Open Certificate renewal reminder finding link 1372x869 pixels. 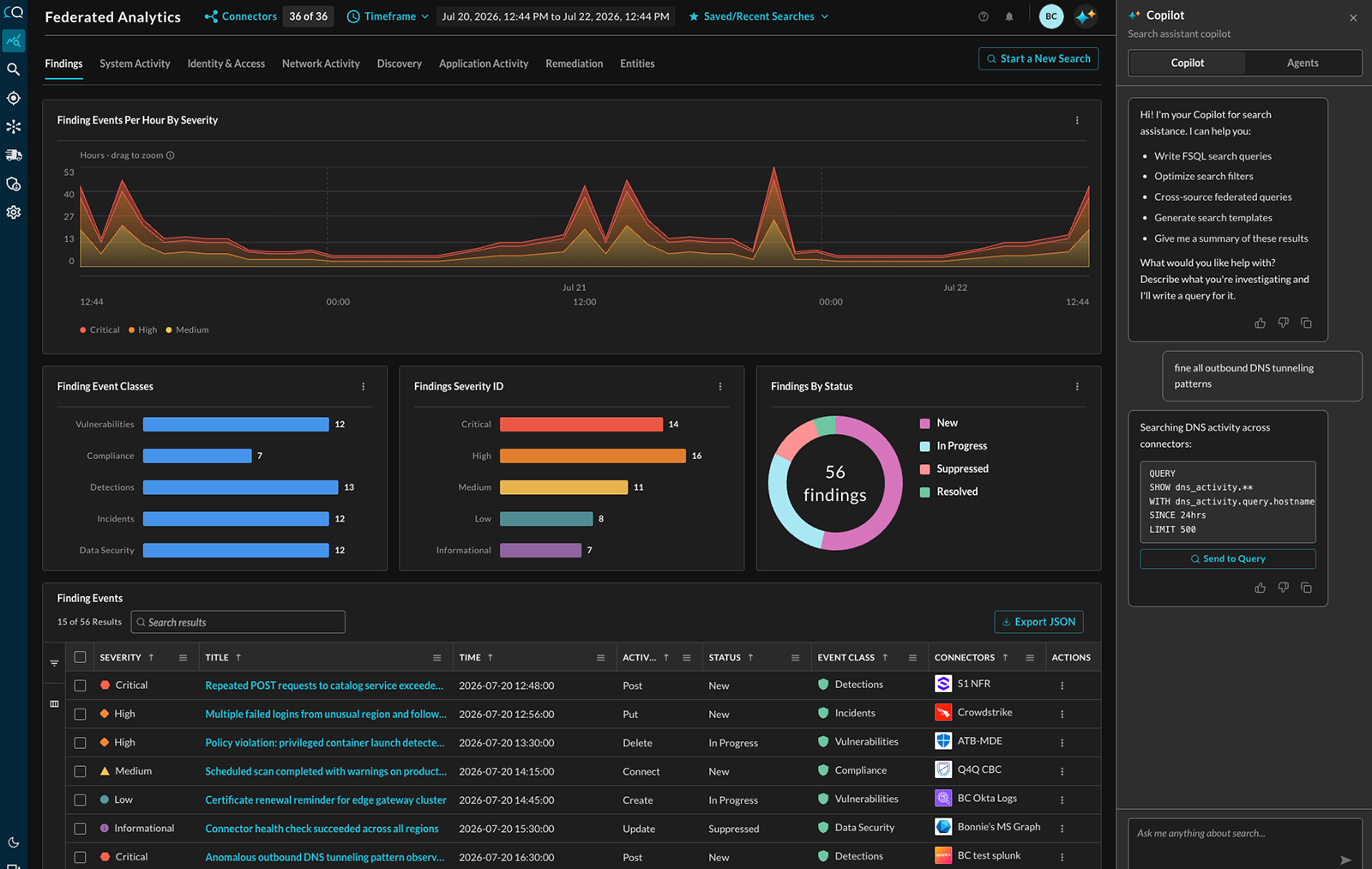[326, 800]
